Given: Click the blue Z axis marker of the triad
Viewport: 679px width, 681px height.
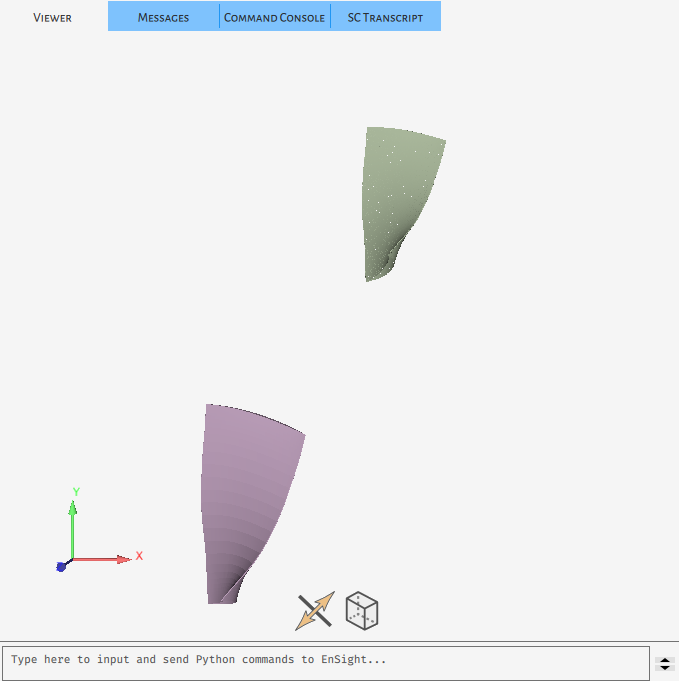Looking at the screenshot, I should (x=61, y=566).
